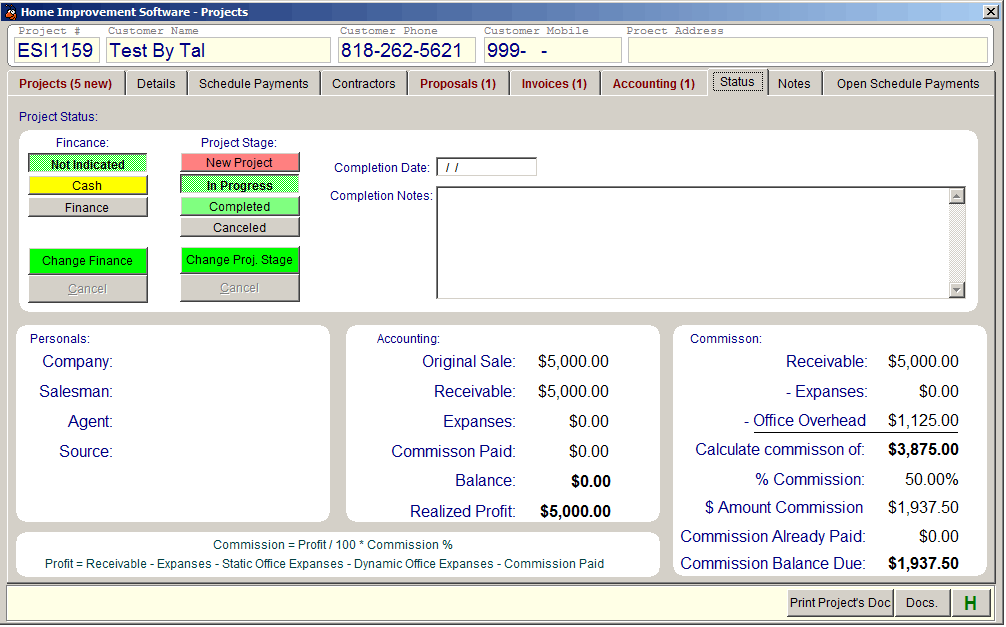
Task: Select the Not Indicated finance option
Action: tap(88, 164)
